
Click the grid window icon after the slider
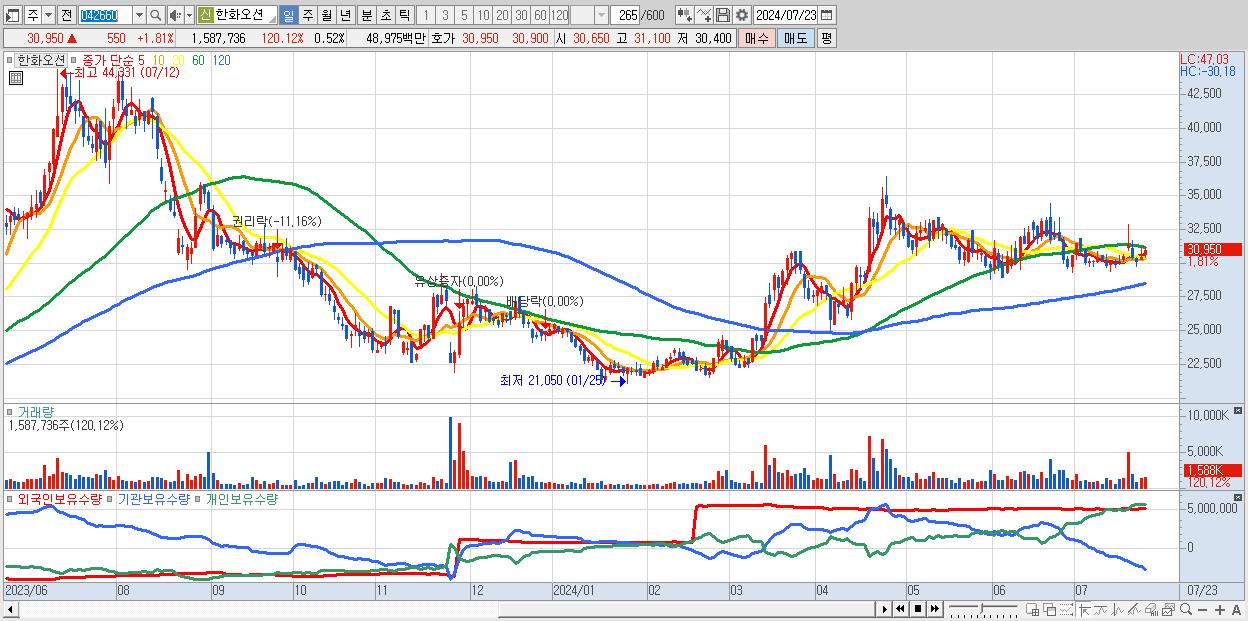[1032, 609]
